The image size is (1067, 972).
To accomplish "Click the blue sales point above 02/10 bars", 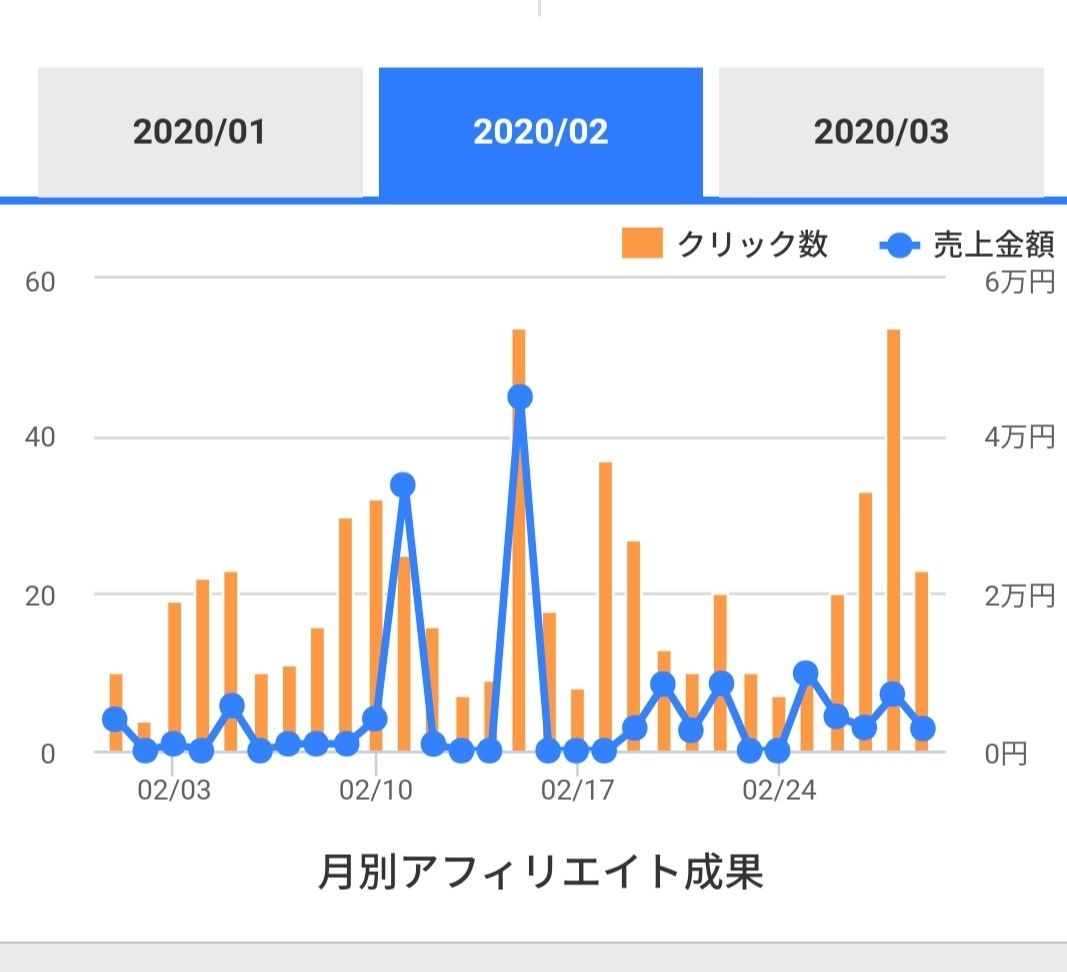I will (x=403, y=485).
